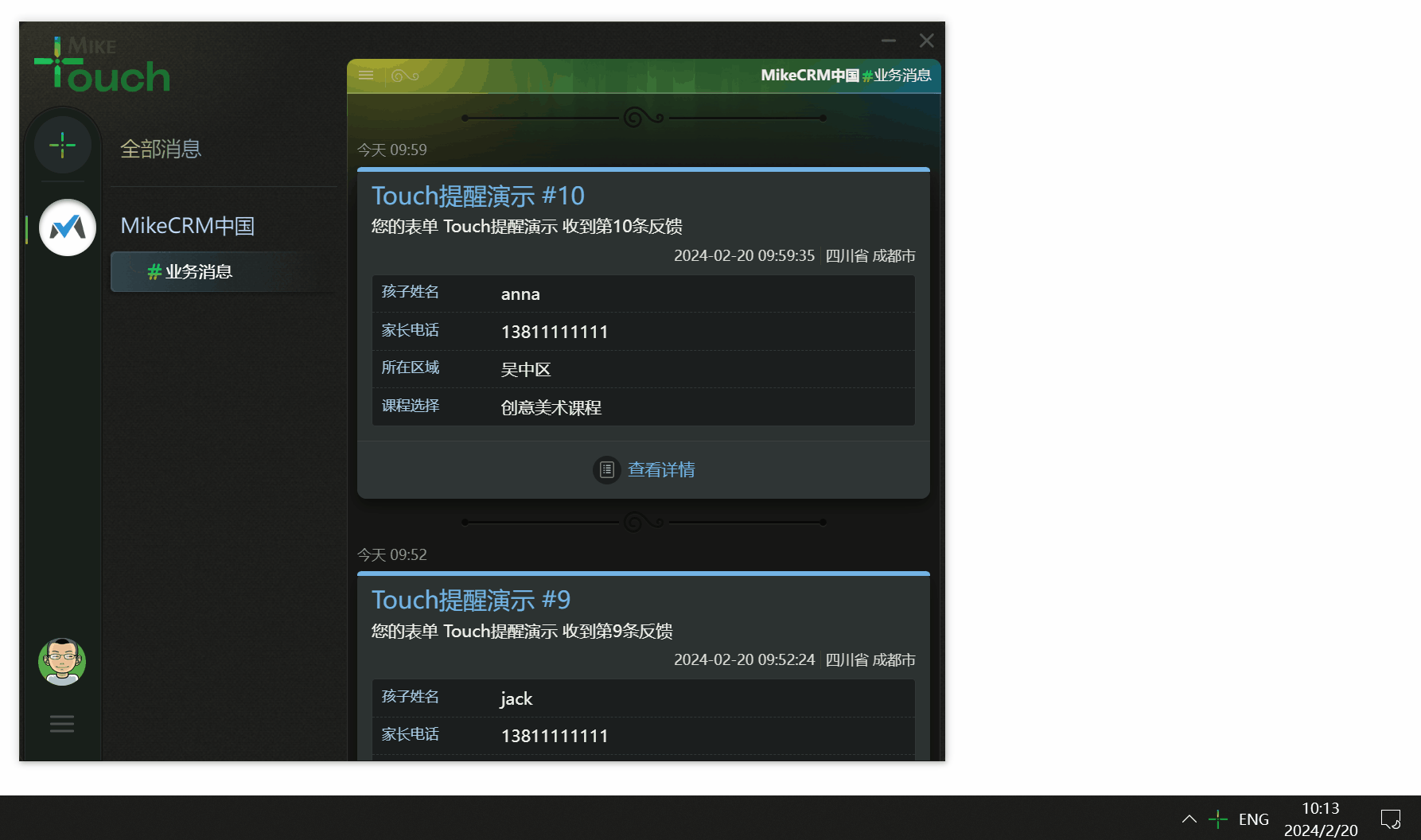
Task: Click the 今天 09:59 time label
Action: [x=391, y=150]
